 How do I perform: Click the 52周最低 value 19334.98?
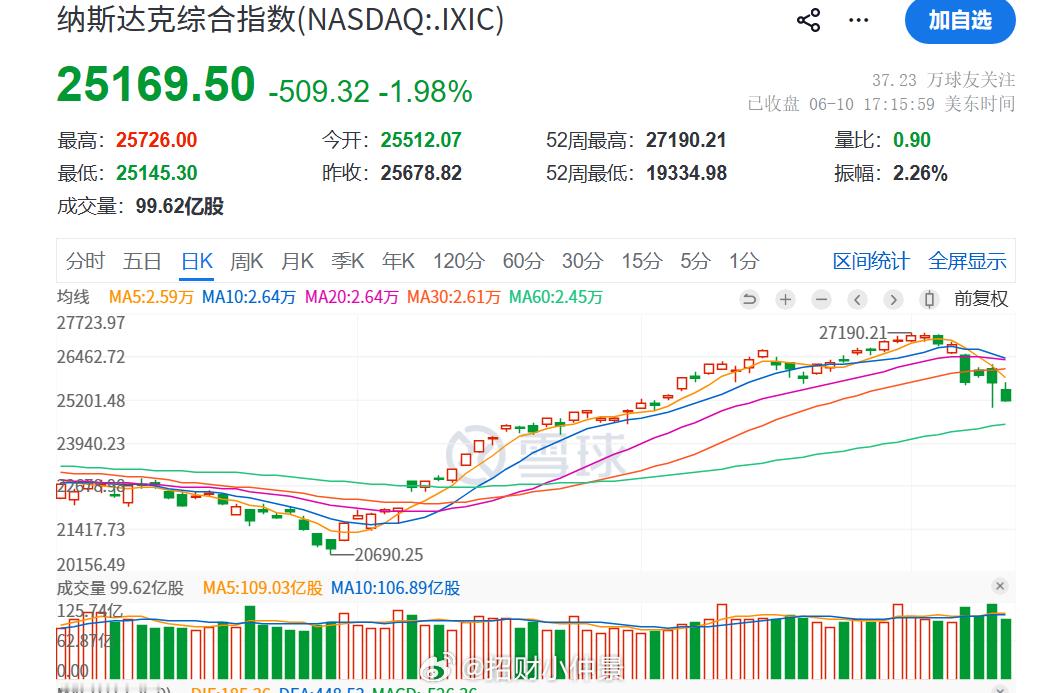point(686,174)
